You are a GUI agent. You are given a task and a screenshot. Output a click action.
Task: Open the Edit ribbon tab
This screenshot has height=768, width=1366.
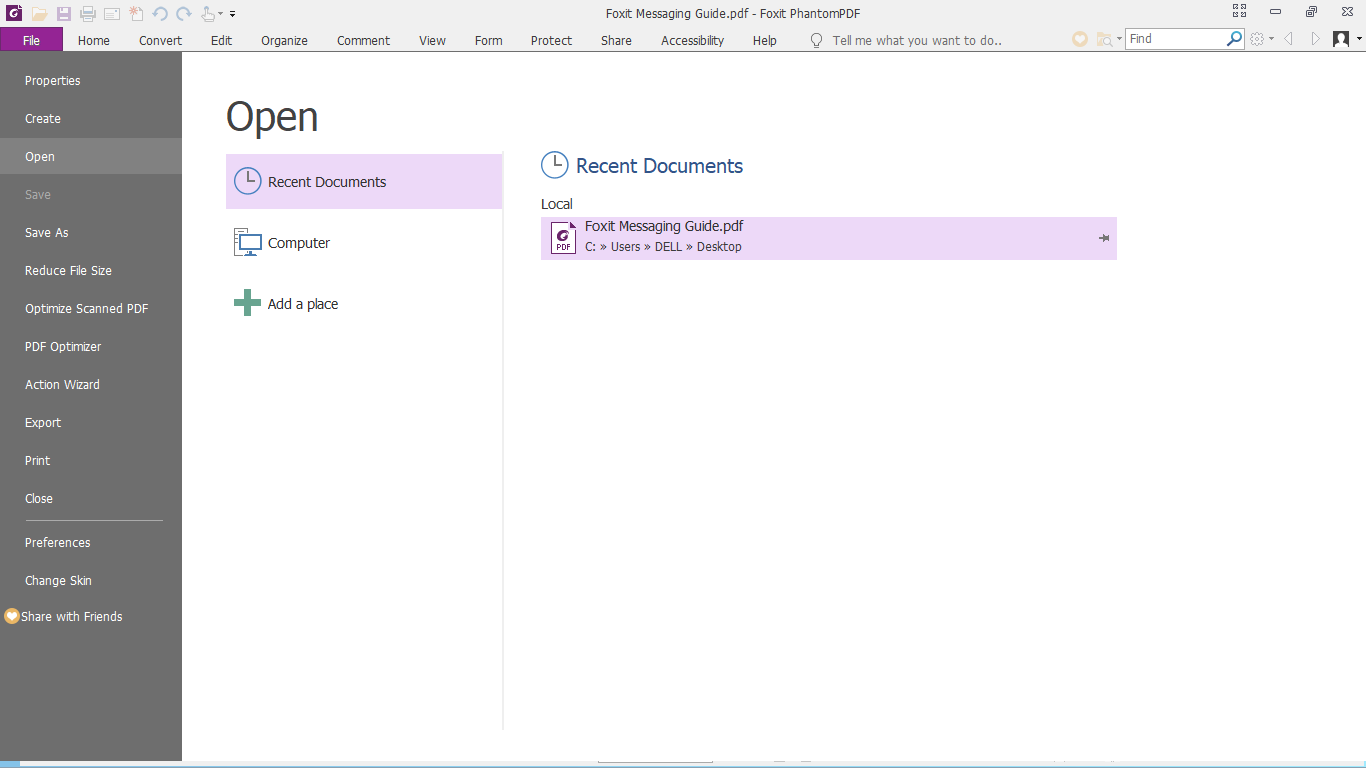click(221, 40)
